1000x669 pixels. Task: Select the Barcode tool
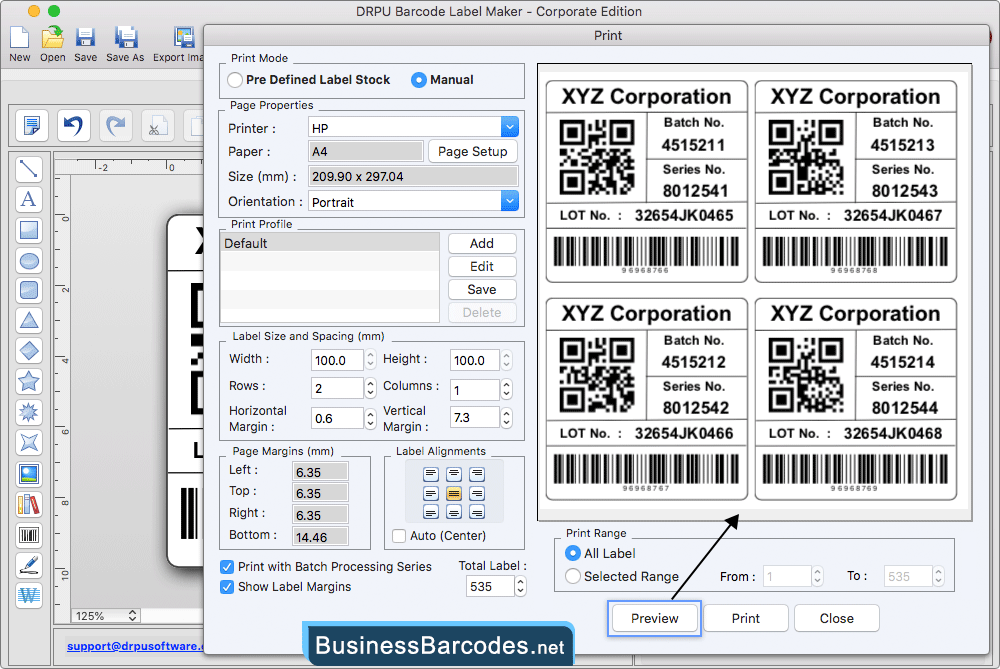click(29, 535)
